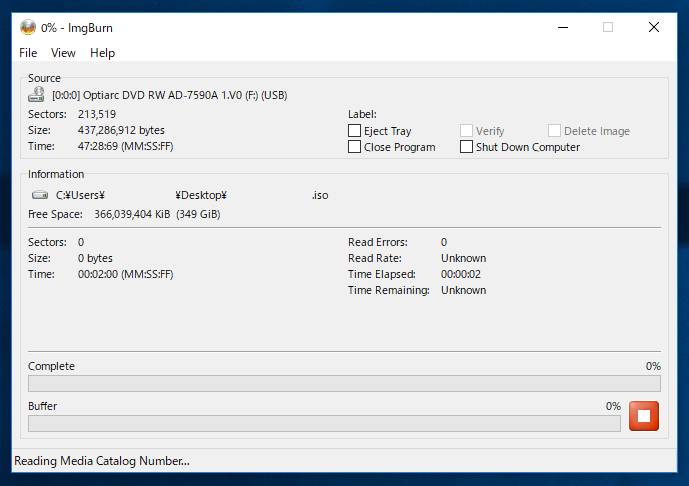This screenshot has width=689, height=486.
Task: Toggle the Verify checkbox
Action: 467,131
